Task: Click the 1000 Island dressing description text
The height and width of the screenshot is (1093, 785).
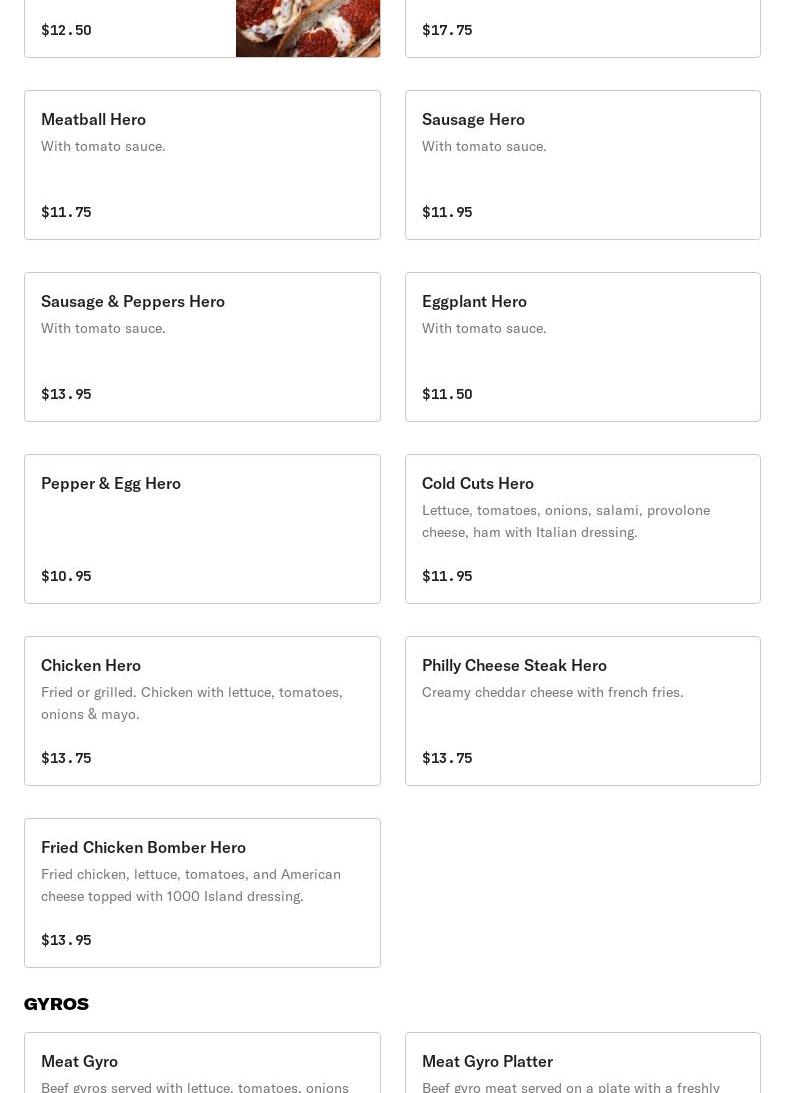Action: point(191,885)
